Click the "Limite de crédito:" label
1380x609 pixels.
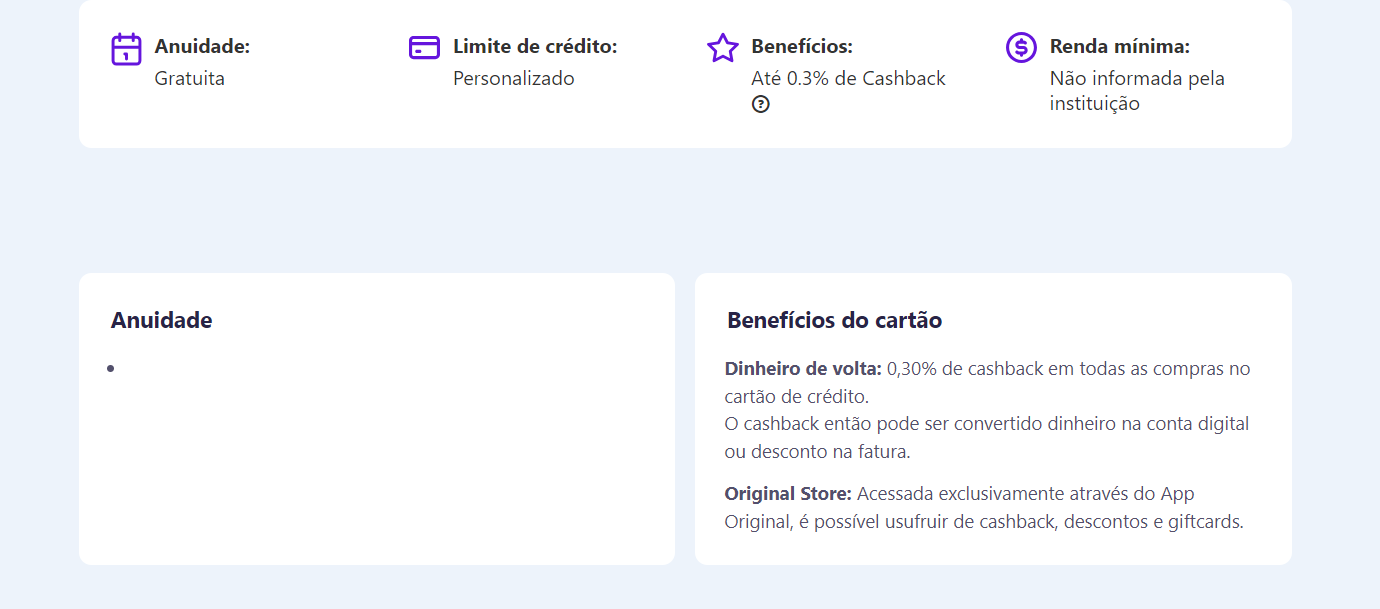point(535,46)
